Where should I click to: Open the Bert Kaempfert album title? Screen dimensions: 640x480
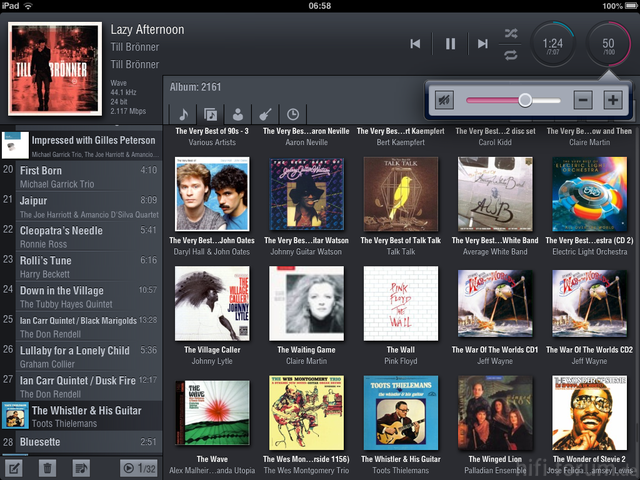pos(401,131)
